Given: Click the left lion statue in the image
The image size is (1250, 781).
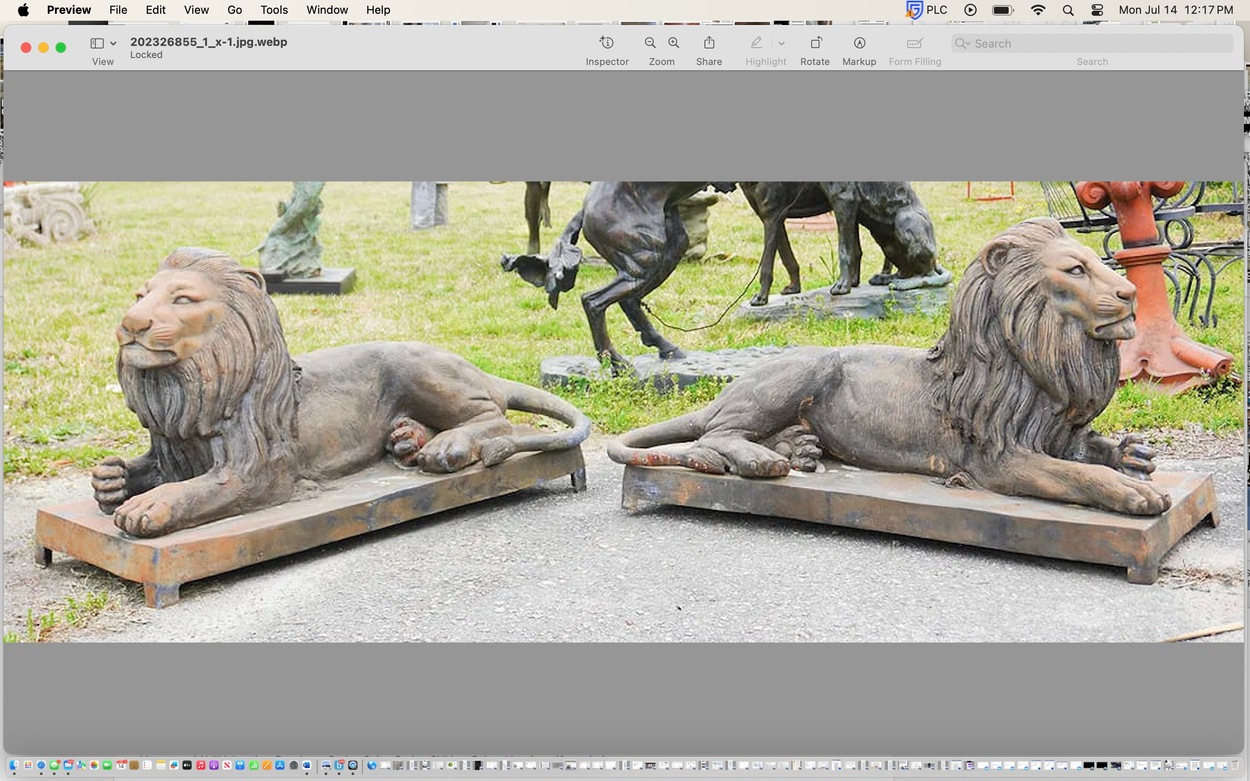Looking at the screenshot, I should point(250,400).
